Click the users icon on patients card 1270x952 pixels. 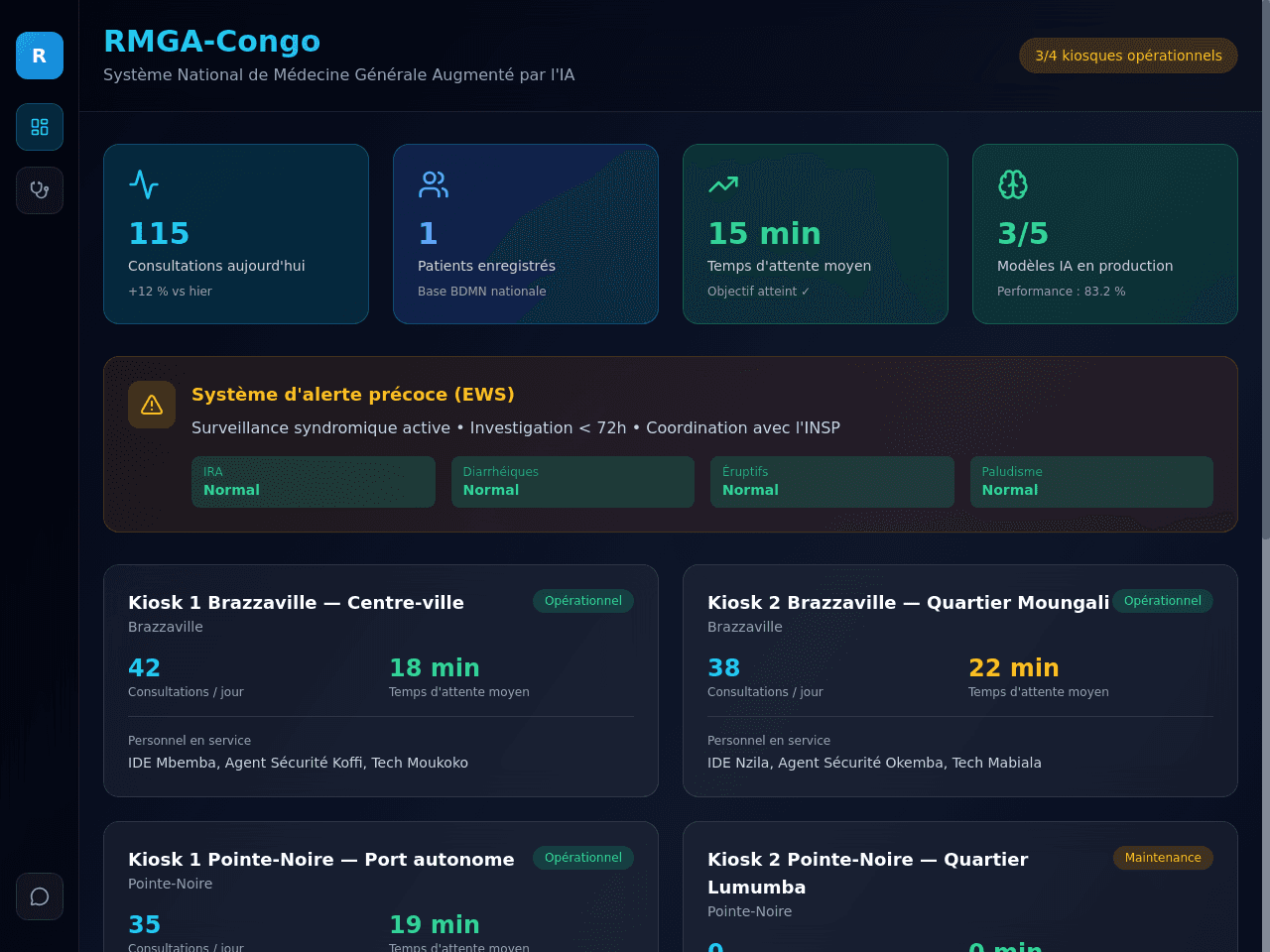(x=434, y=184)
